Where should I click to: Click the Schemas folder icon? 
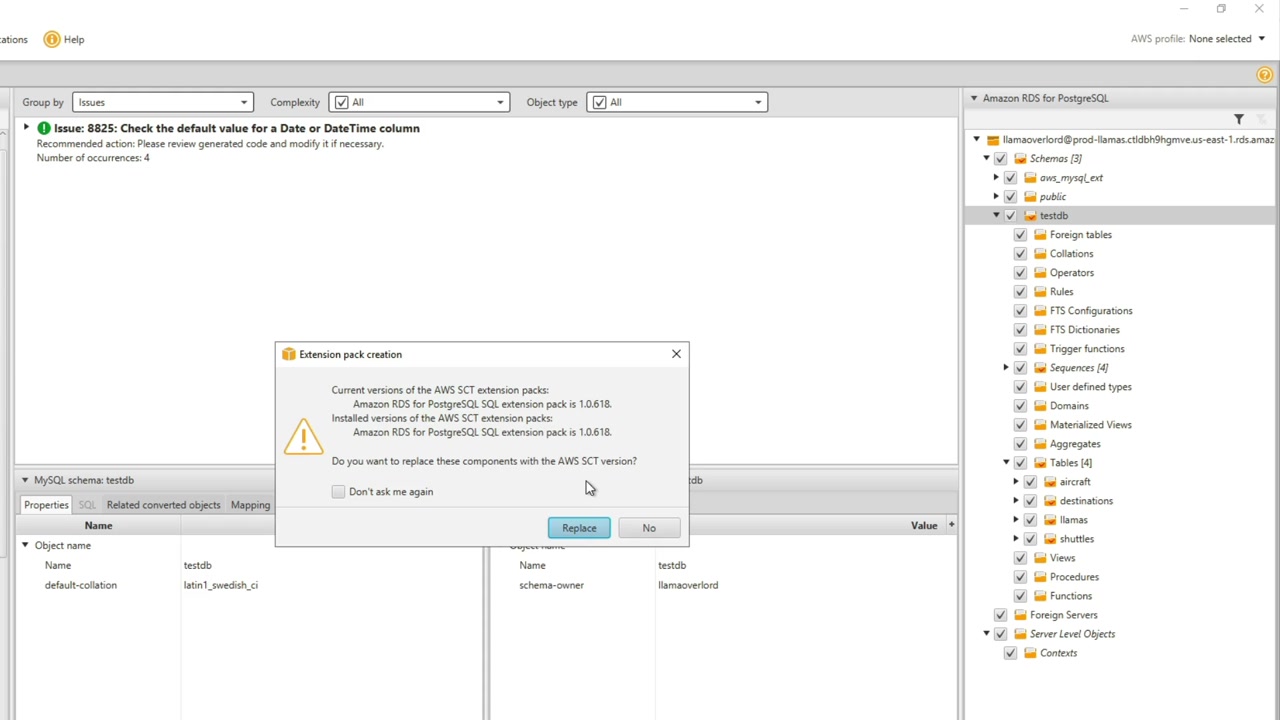click(x=1020, y=159)
